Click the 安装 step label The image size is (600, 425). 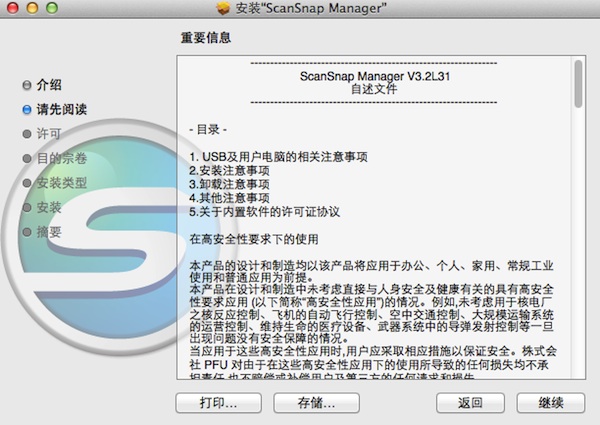tap(49, 207)
